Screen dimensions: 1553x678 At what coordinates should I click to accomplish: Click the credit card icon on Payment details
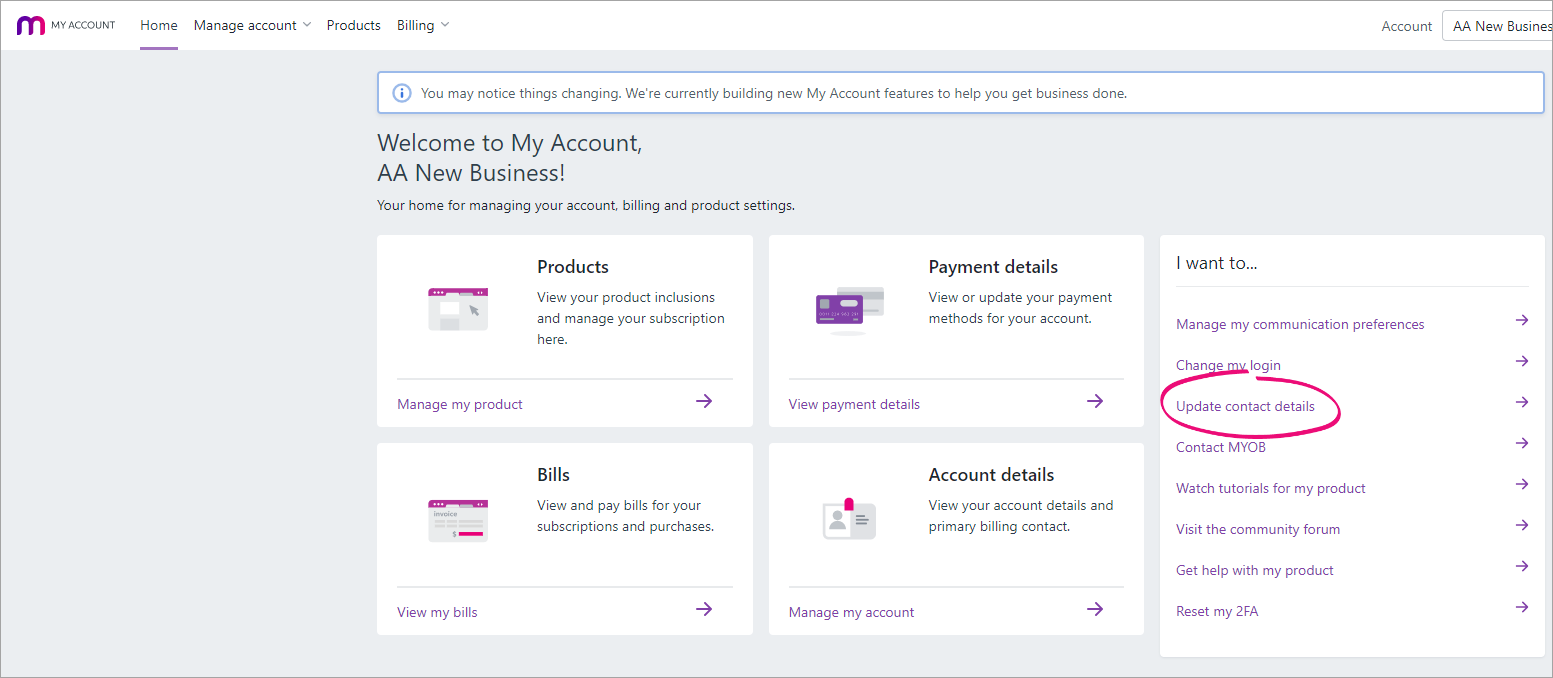(848, 307)
